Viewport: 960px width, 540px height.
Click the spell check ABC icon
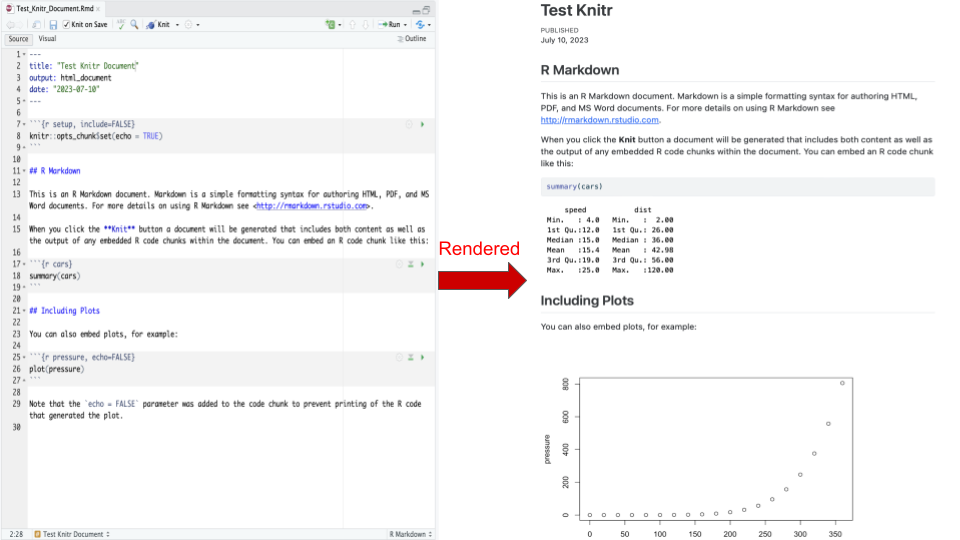tap(120, 24)
